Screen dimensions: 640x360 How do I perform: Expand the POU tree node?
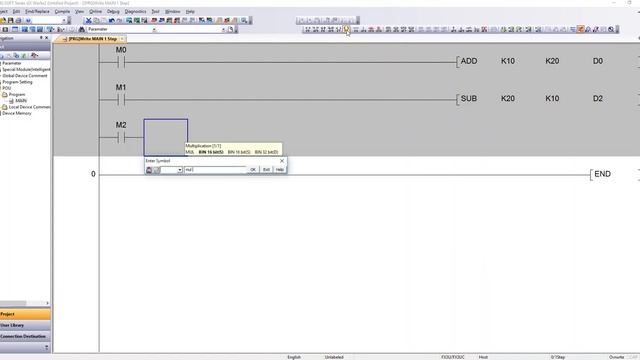(7, 88)
